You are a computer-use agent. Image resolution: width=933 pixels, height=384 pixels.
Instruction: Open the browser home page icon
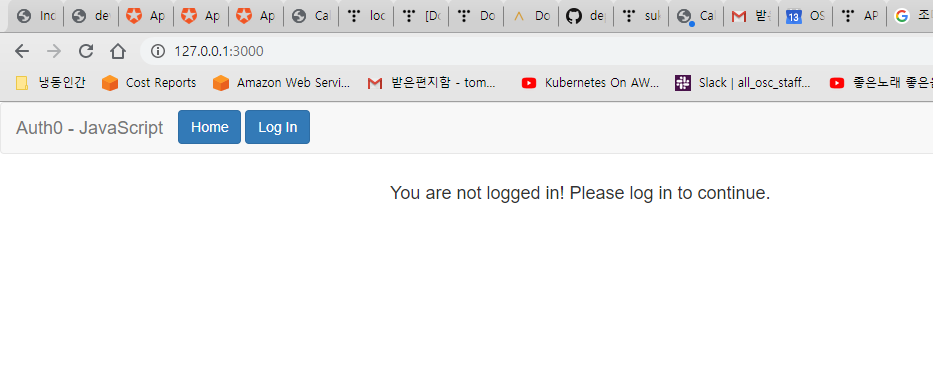click(x=118, y=52)
